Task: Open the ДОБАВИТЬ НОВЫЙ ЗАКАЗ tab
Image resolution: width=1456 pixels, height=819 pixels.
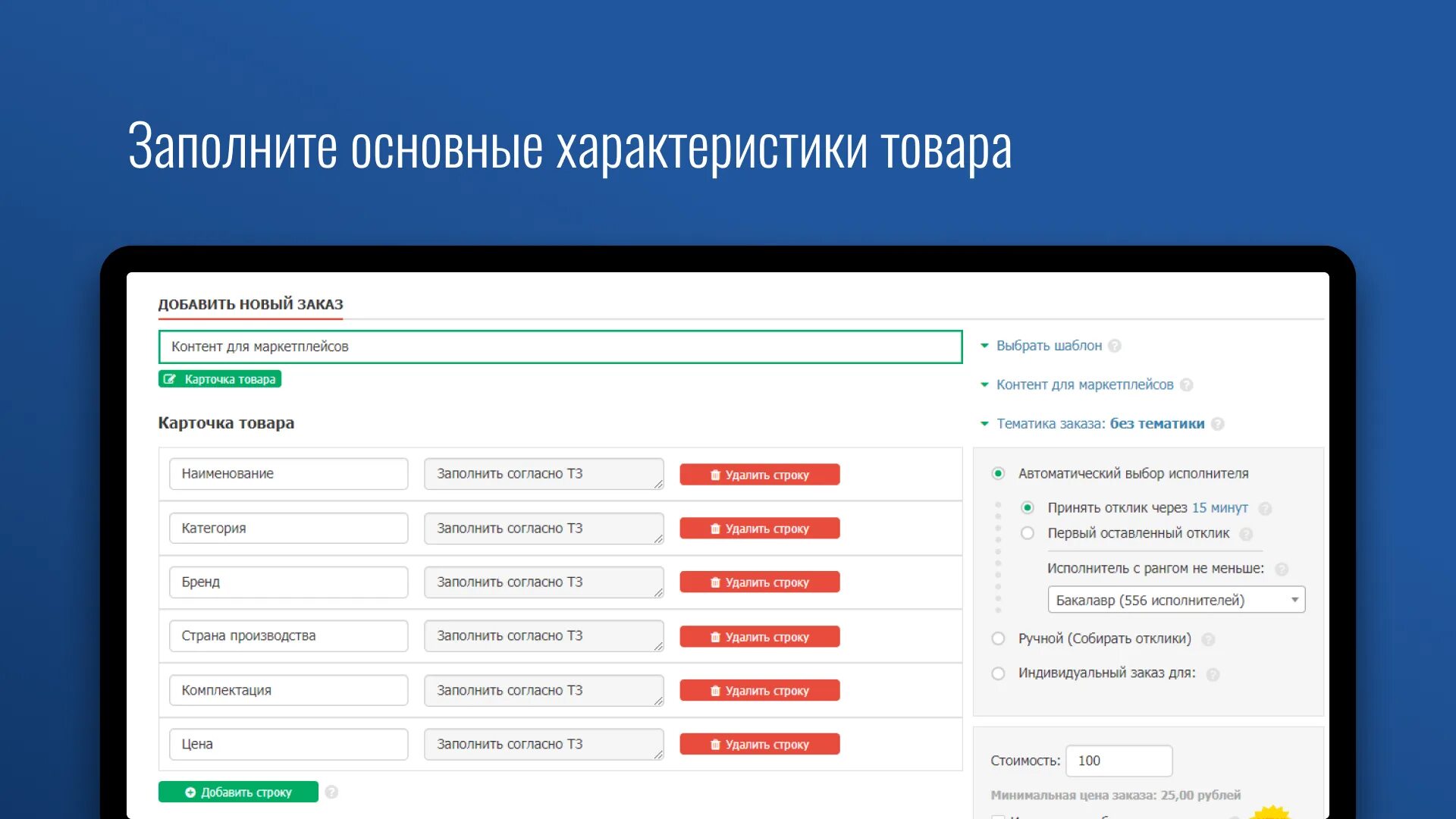Action: [250, 304]
